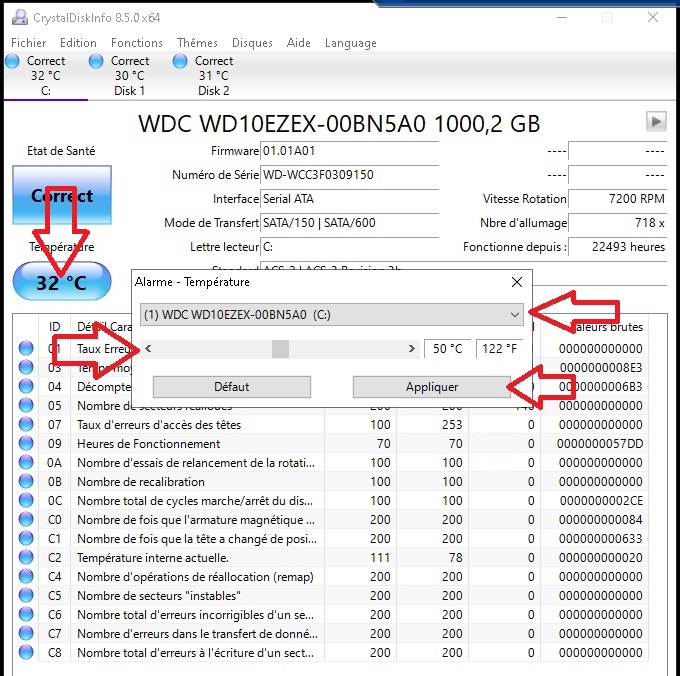
Task: Click the 22493 heures field
Action: pos(618,247)
